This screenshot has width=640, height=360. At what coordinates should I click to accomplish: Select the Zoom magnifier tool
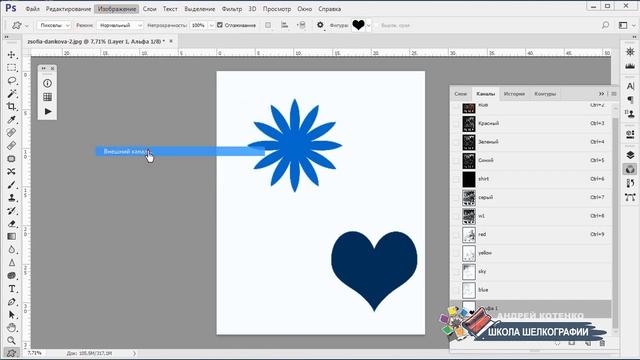(x=11, y=340)
